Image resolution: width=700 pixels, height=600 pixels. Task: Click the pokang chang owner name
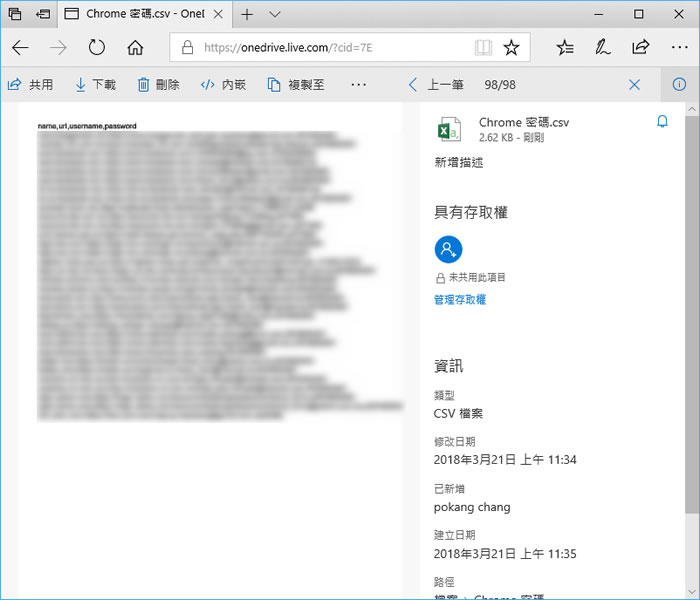click(472, 507)
